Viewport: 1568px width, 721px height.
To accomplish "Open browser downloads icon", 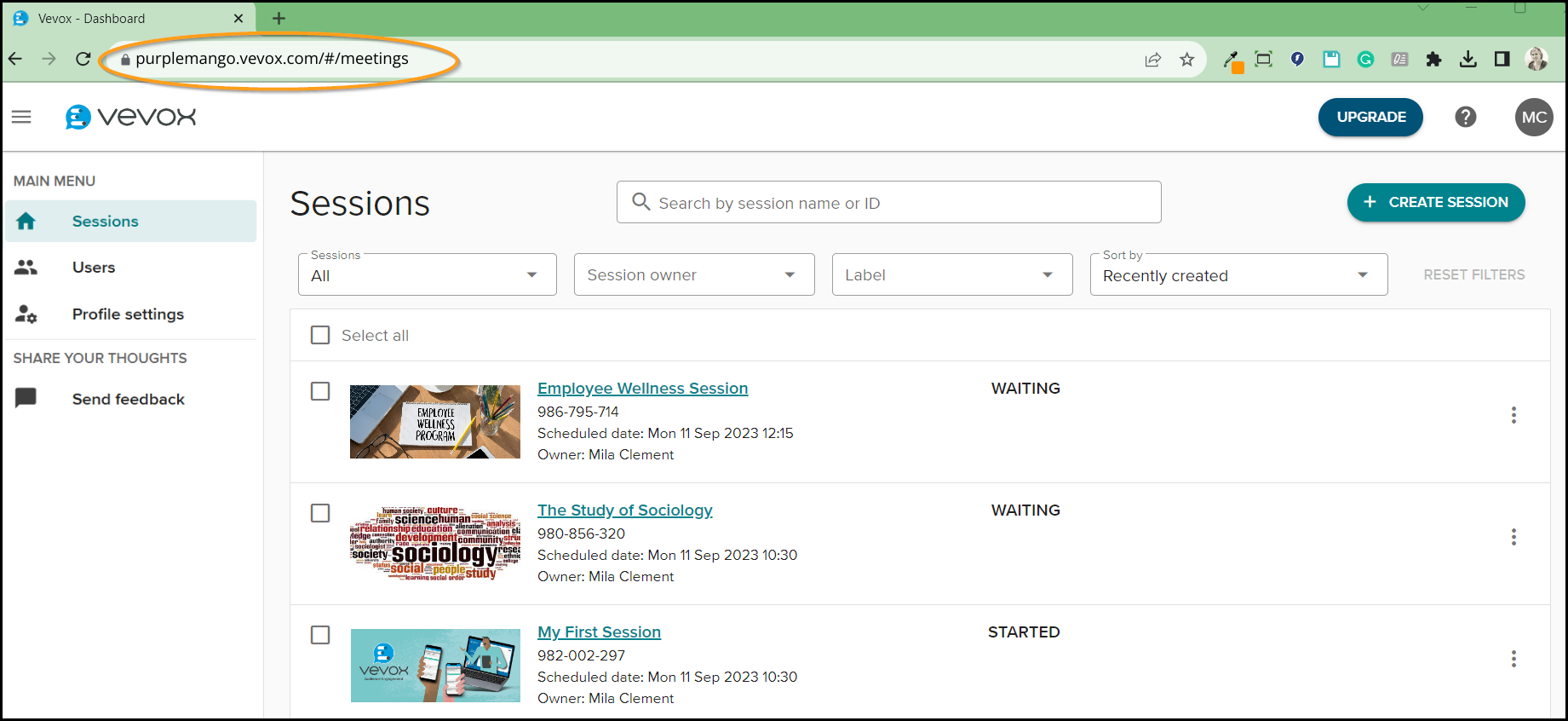I will coord(1467,59).
